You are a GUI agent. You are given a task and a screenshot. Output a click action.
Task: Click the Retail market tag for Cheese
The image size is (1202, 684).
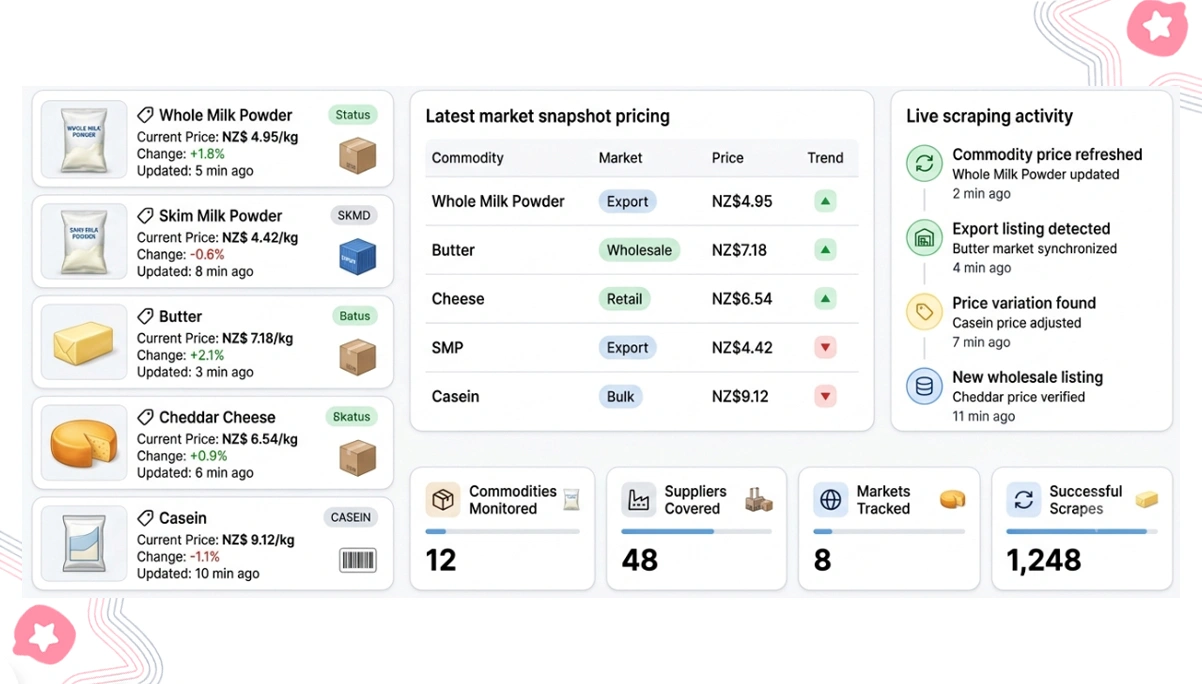[x=625, y=298]
